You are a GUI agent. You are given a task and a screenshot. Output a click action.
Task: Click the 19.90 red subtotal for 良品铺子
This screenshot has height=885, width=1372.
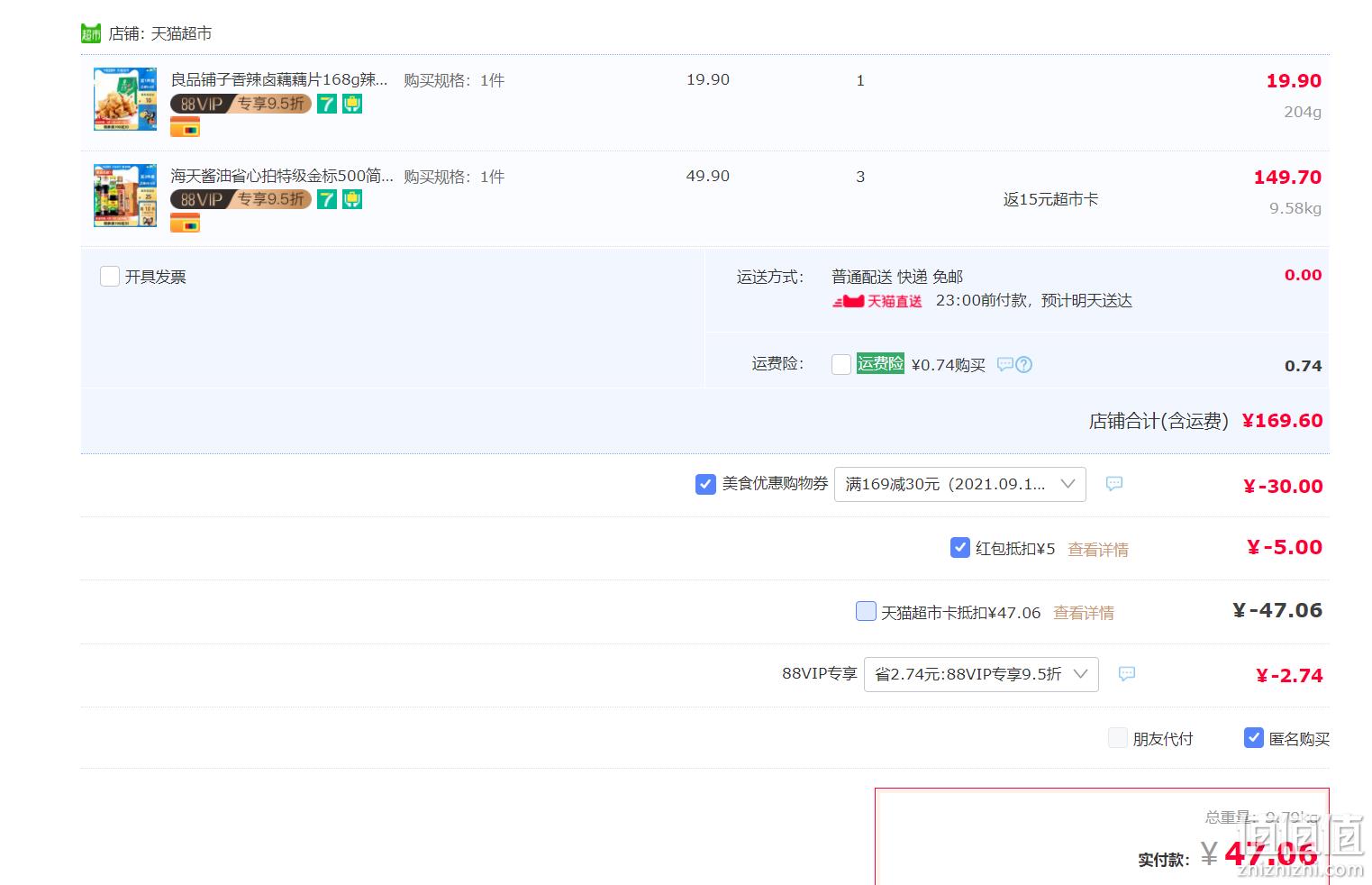coord(1294,81)
